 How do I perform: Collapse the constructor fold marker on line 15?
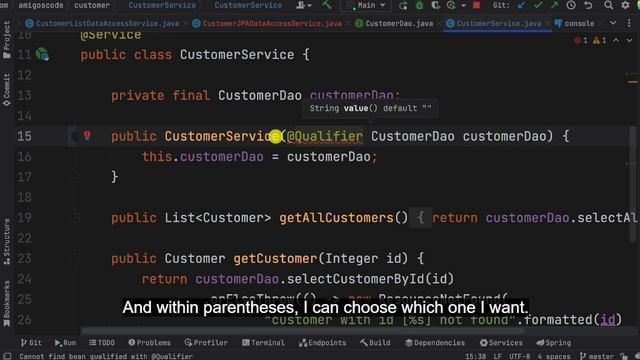click(x=75, y=136)
